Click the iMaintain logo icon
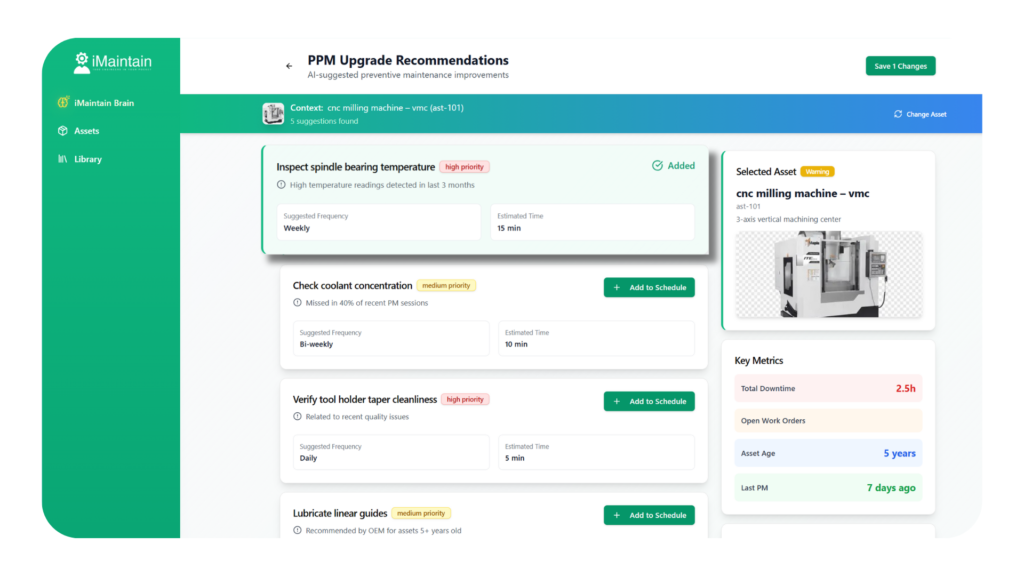The image size is (1024, 576). (x=82, y=63)
